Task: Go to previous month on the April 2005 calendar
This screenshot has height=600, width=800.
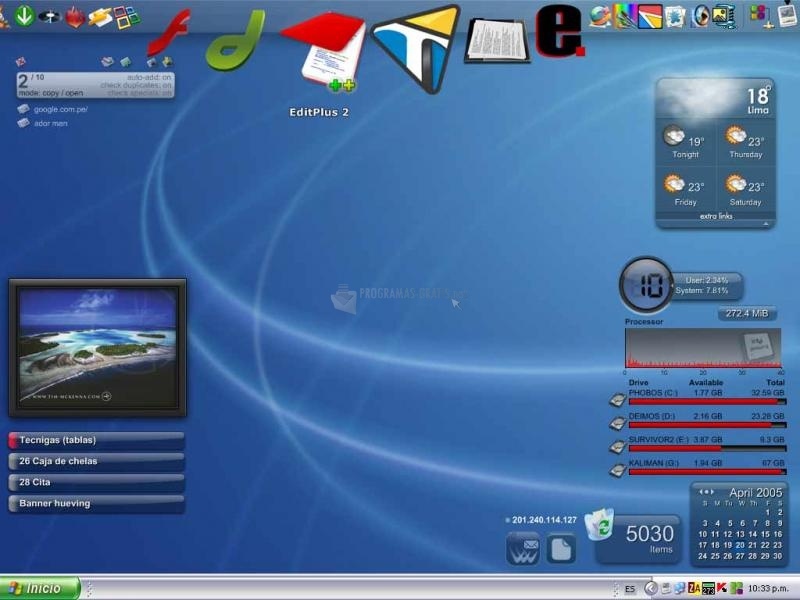Action: tap(701, 492)
